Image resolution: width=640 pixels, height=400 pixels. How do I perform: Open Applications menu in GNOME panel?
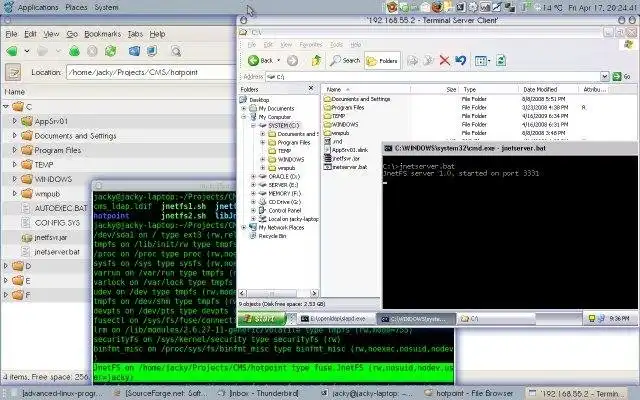(x=38, y=7)
